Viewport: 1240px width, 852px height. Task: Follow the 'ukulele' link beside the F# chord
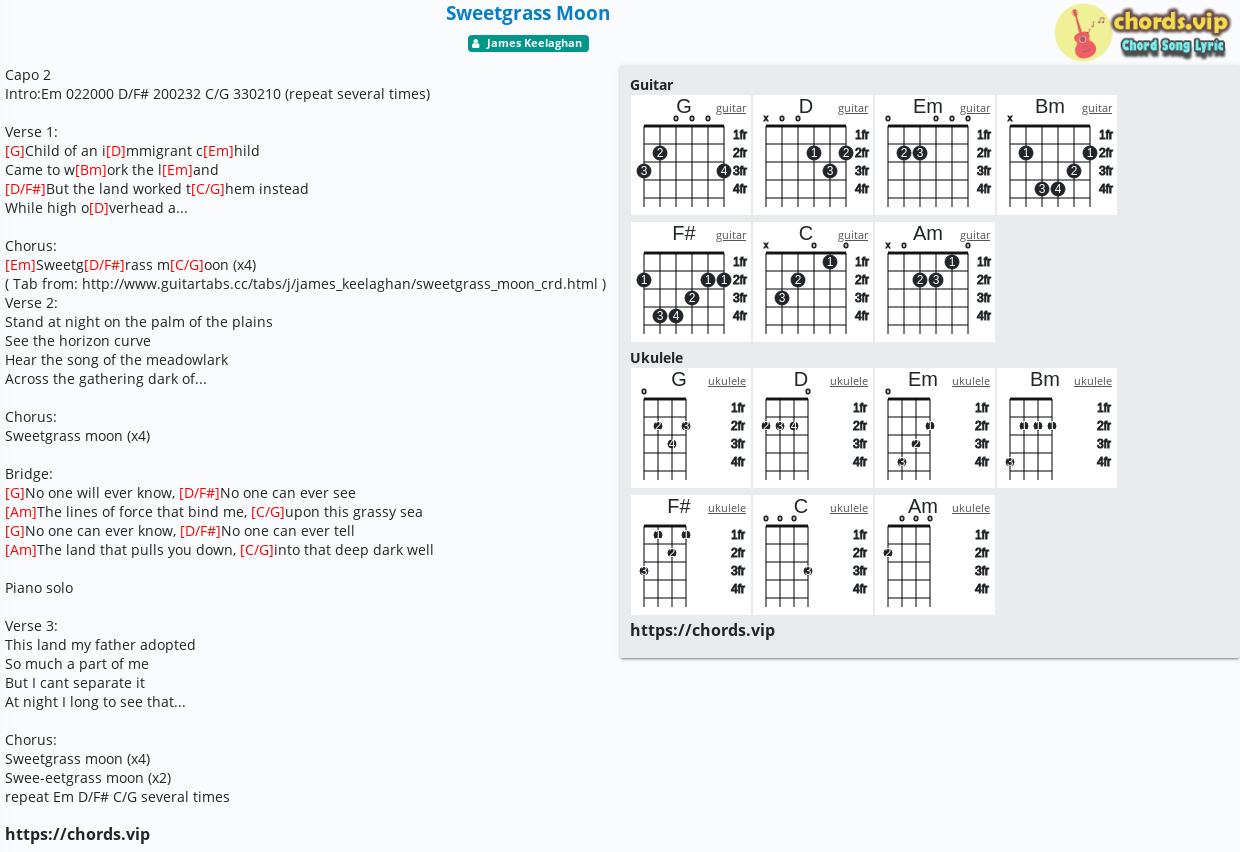click(727, 508)
